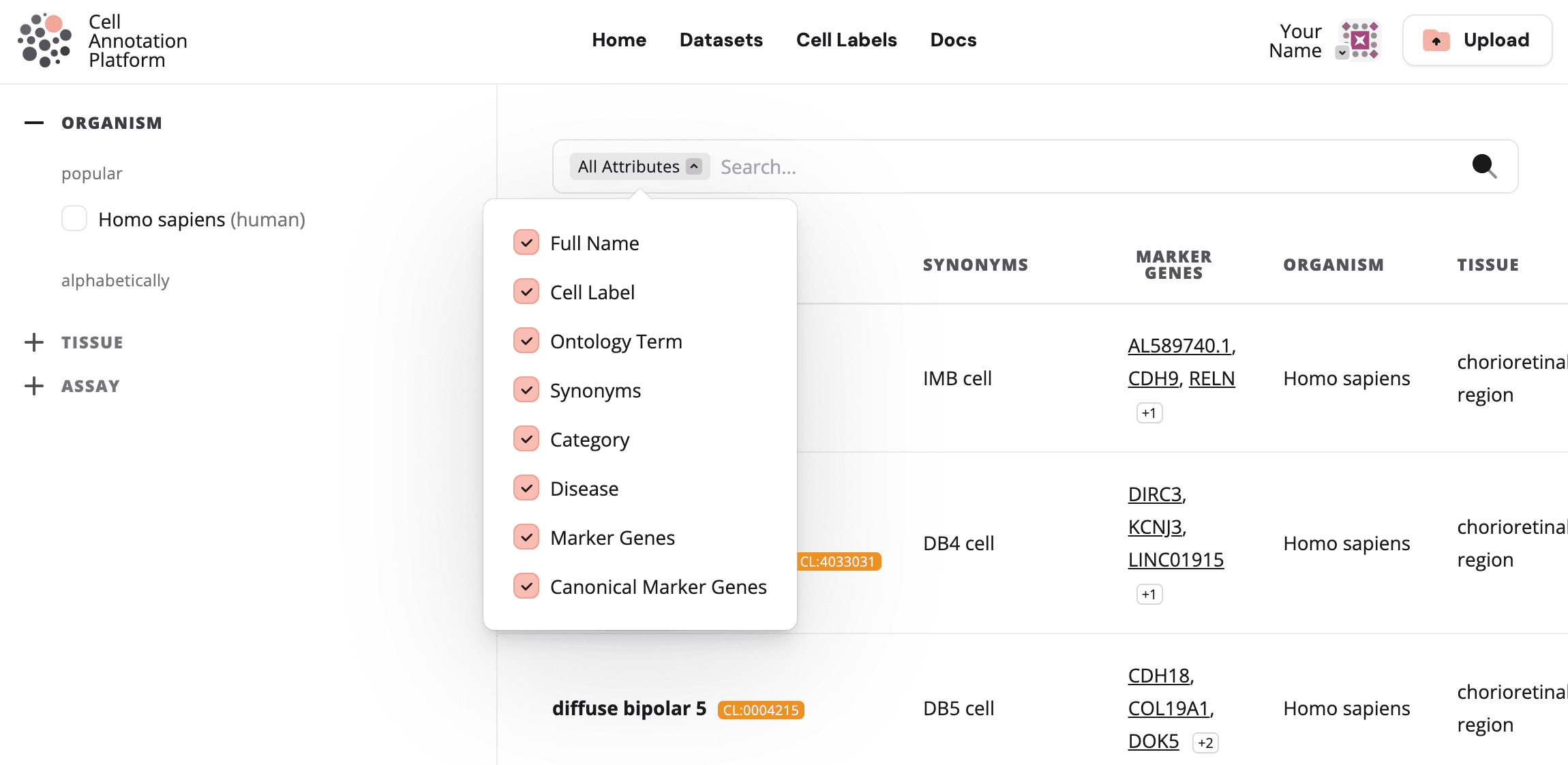Open the Datasets menu item
This screenshot has height=765, width=1568.
pyautogui.click(x=721, y=40)
